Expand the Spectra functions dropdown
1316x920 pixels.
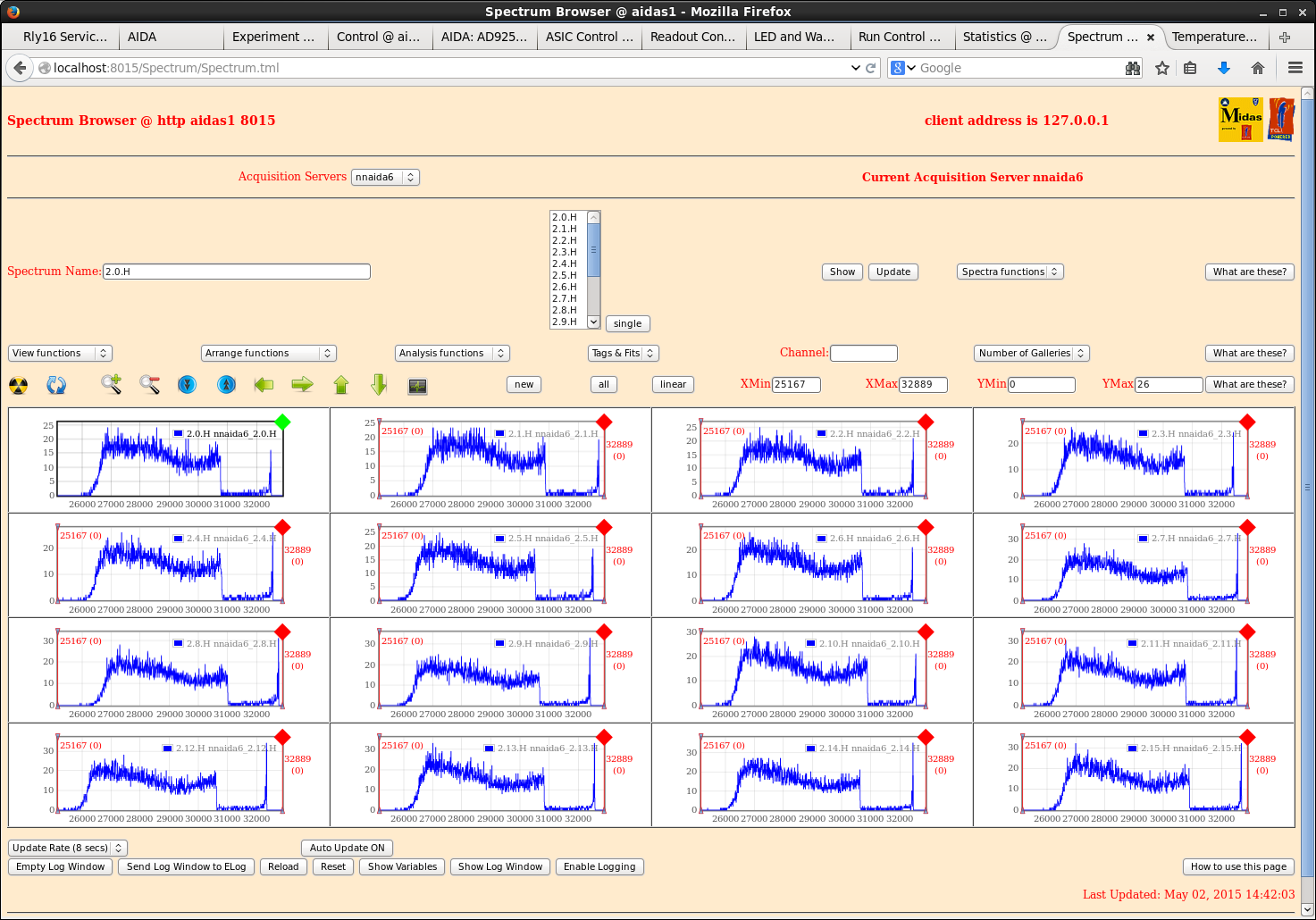(1010, 272)
